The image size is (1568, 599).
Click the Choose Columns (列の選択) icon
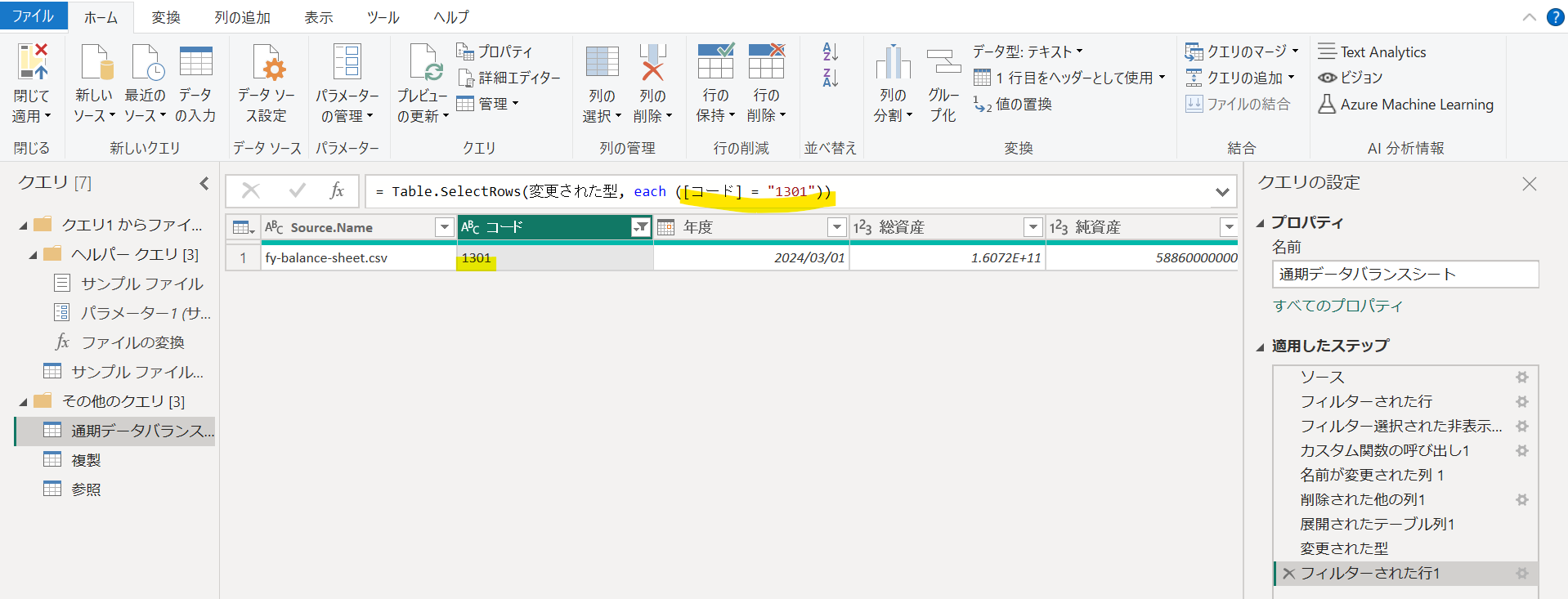[x=603, y=62]
